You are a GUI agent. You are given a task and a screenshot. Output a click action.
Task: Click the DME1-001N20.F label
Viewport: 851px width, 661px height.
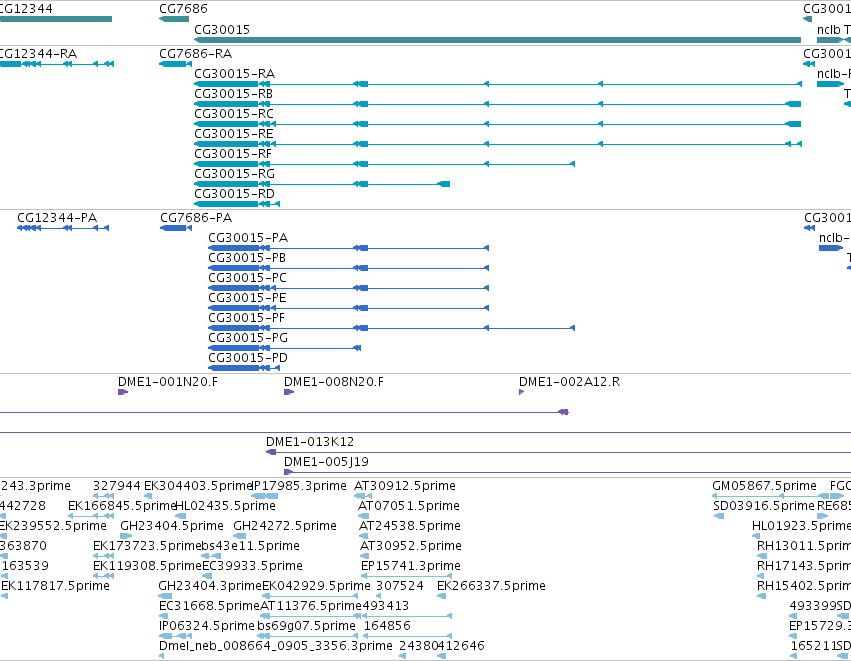[x=168, y=382]
